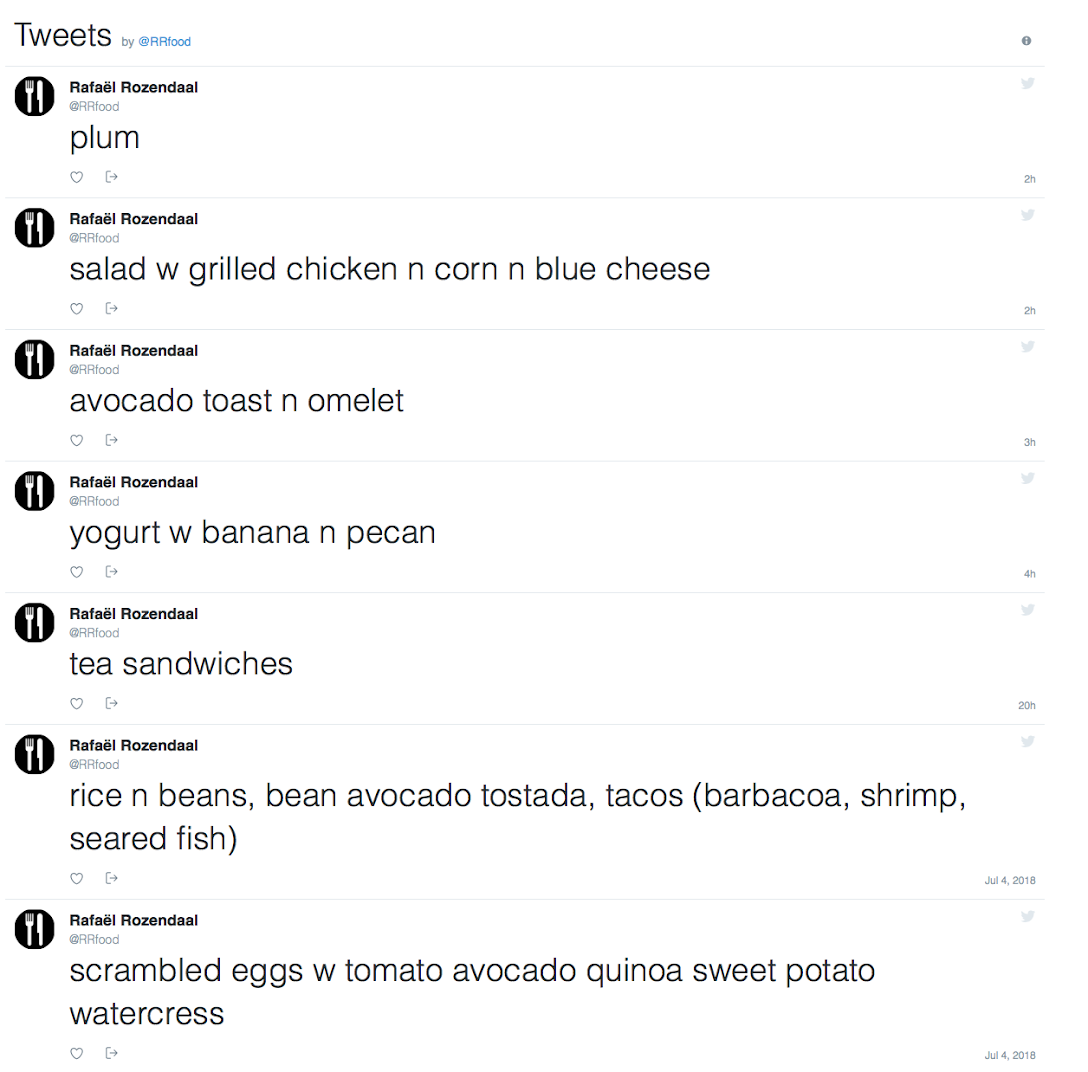Open the @RRfood link in the header

164,42
